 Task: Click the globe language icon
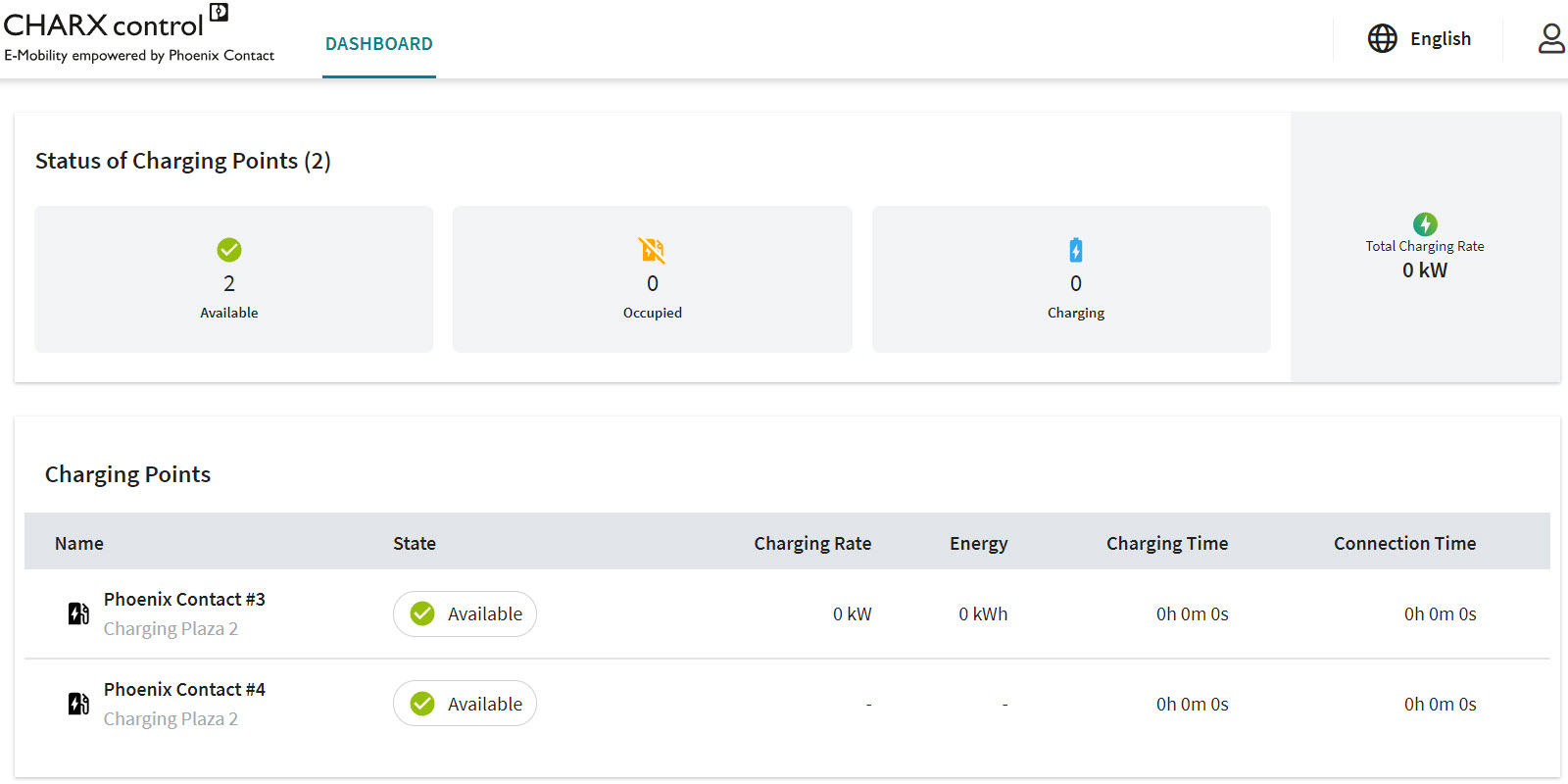pyautogui.click(x=1382, y=39)
